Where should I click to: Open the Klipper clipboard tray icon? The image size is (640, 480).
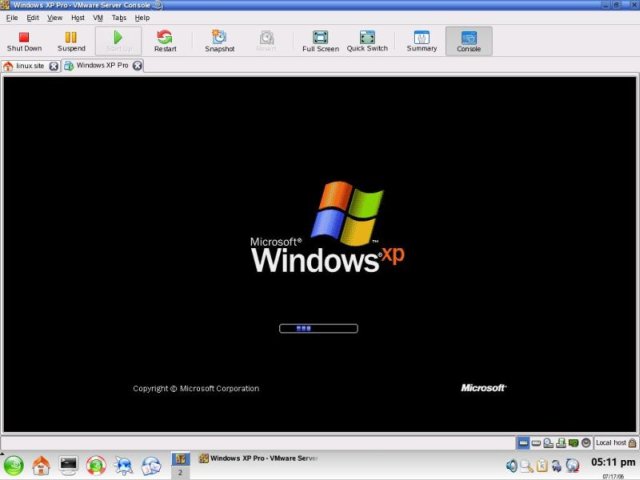[x=542, y=466]
